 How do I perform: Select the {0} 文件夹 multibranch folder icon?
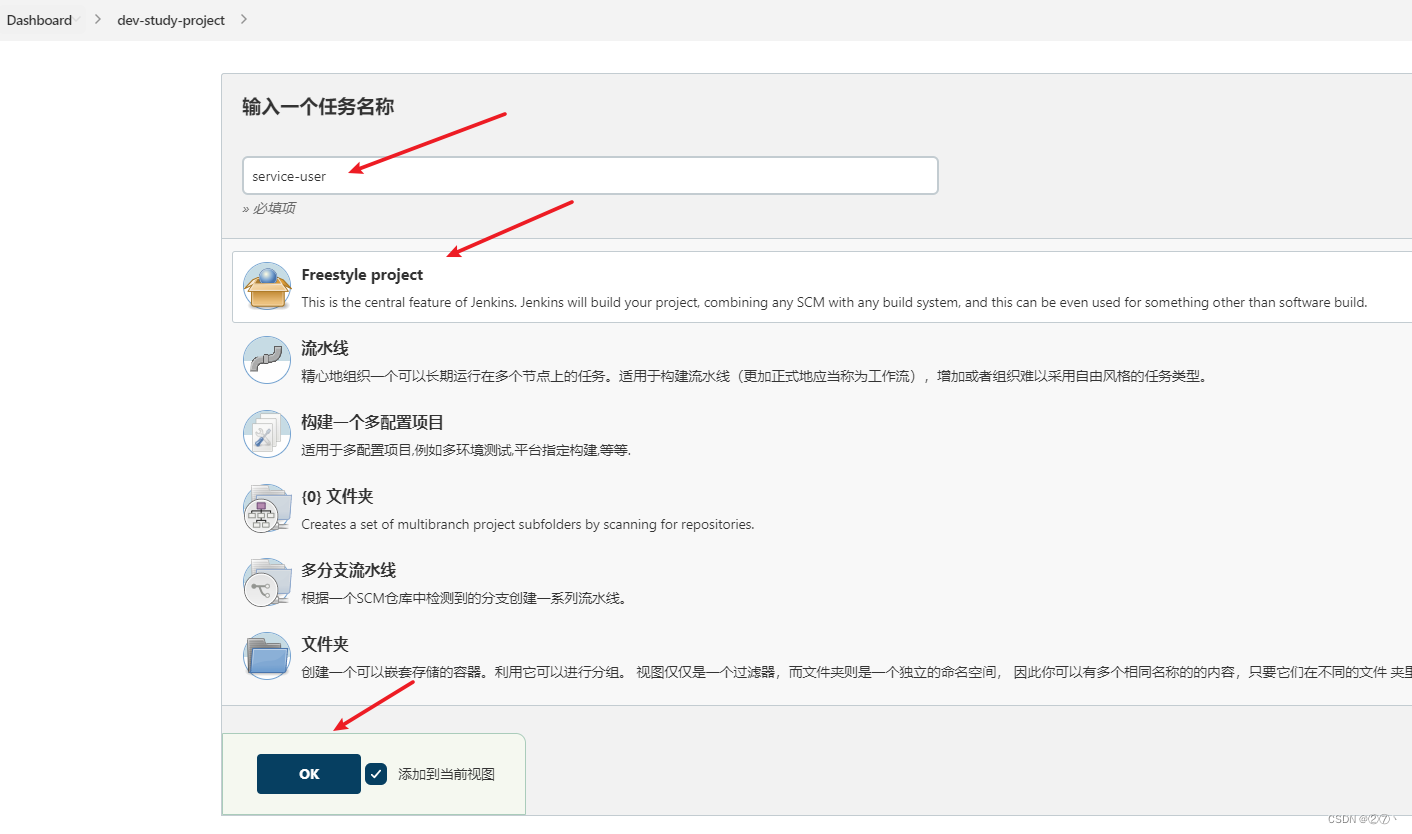[266, 508]
